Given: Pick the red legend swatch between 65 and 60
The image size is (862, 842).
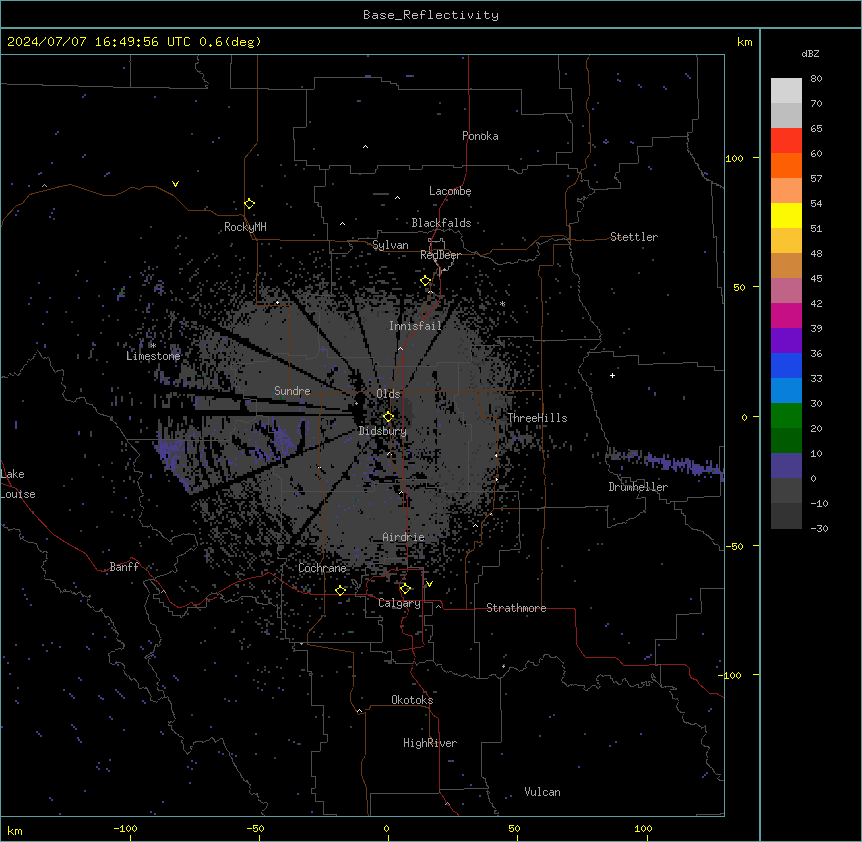Looking at the screenshot, I should coord(786,140).
